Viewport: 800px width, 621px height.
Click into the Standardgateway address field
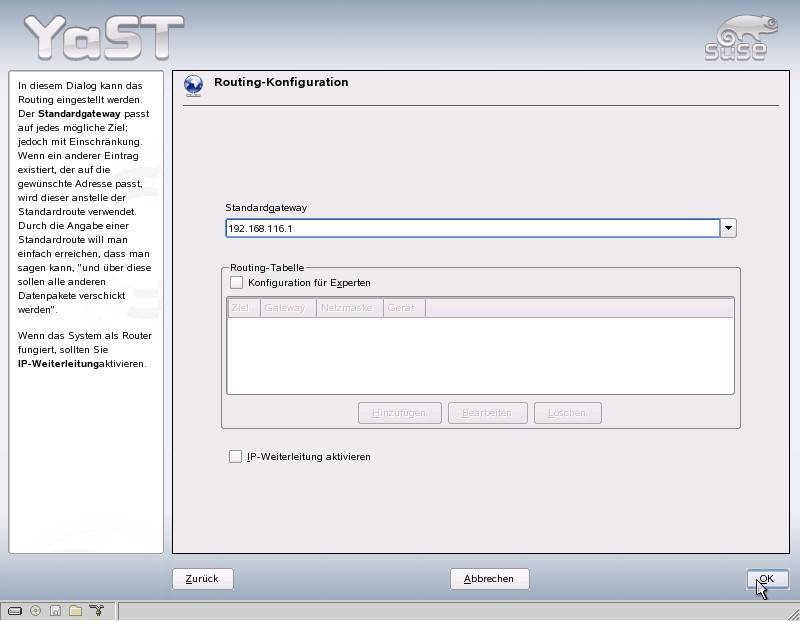pyautogui.click(x=472, y=228)
